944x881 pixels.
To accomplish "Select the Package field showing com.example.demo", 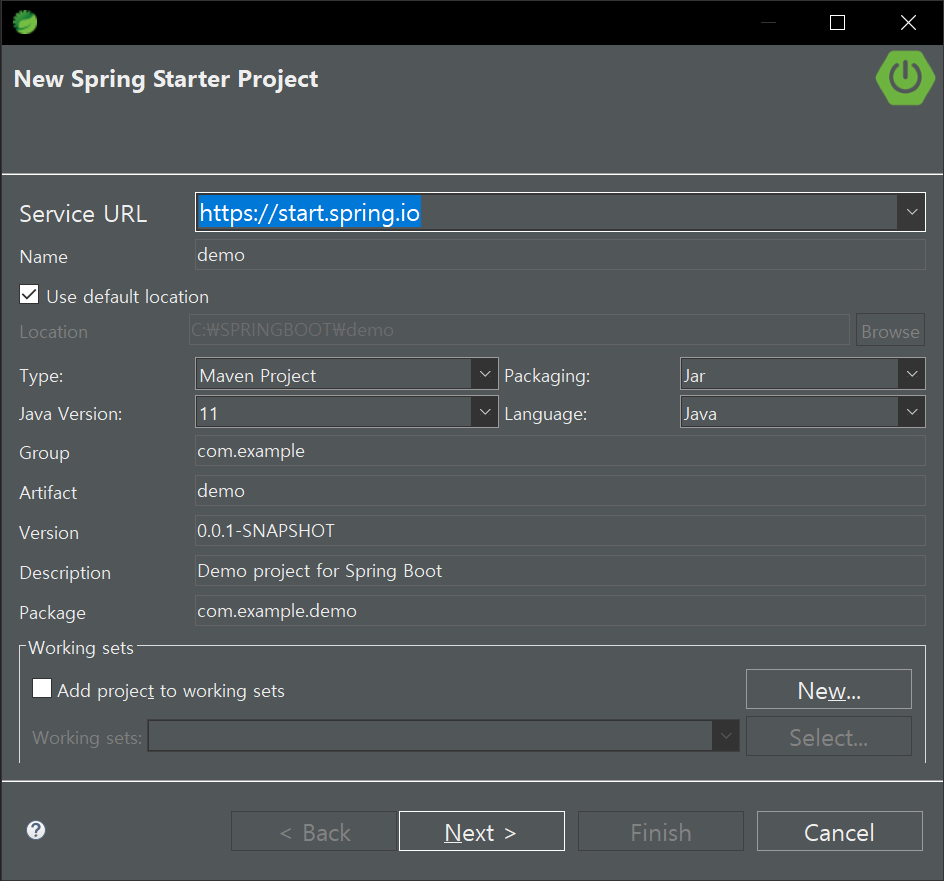I will 560,610.
